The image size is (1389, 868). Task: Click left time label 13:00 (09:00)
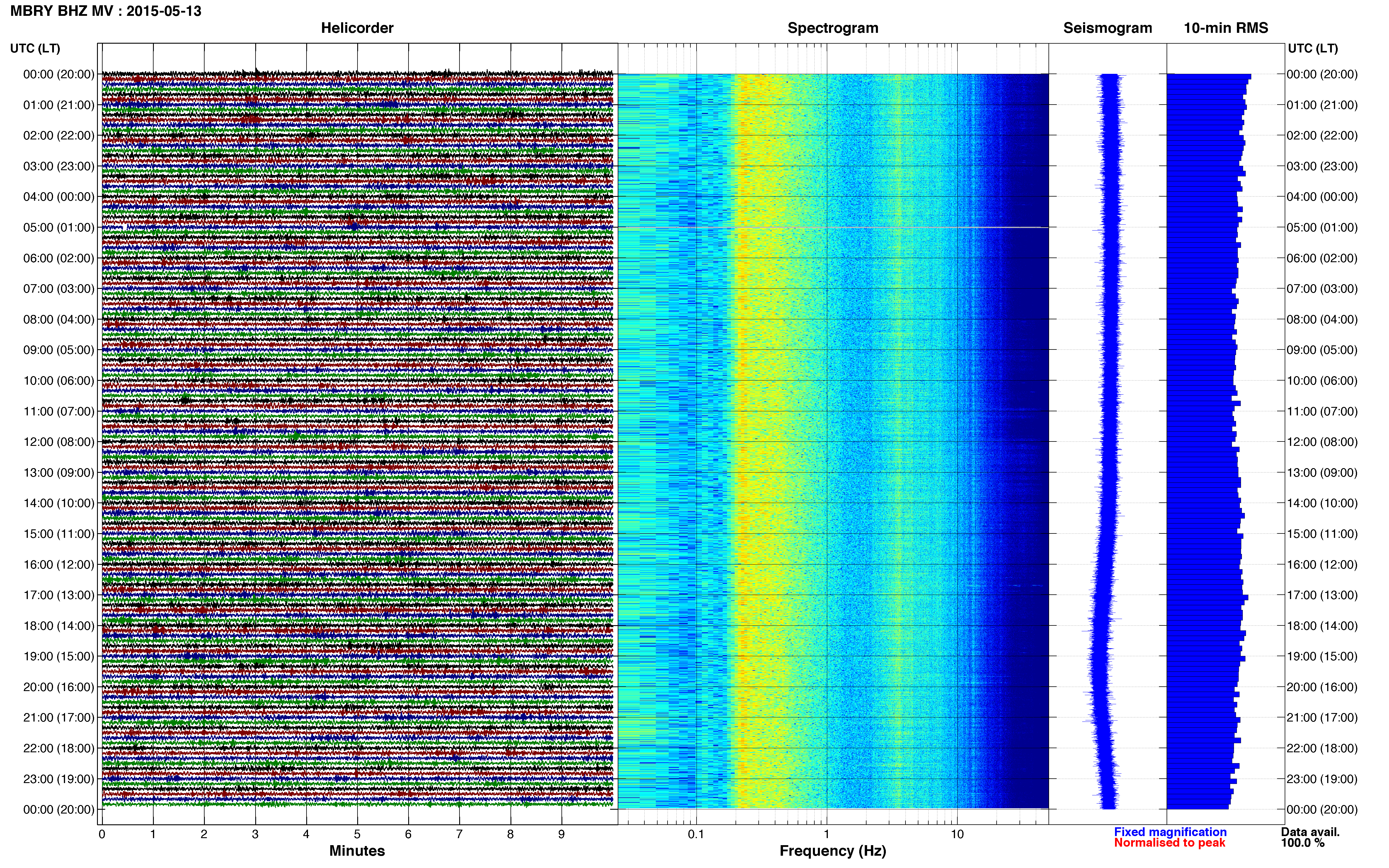tap(59, 473)
